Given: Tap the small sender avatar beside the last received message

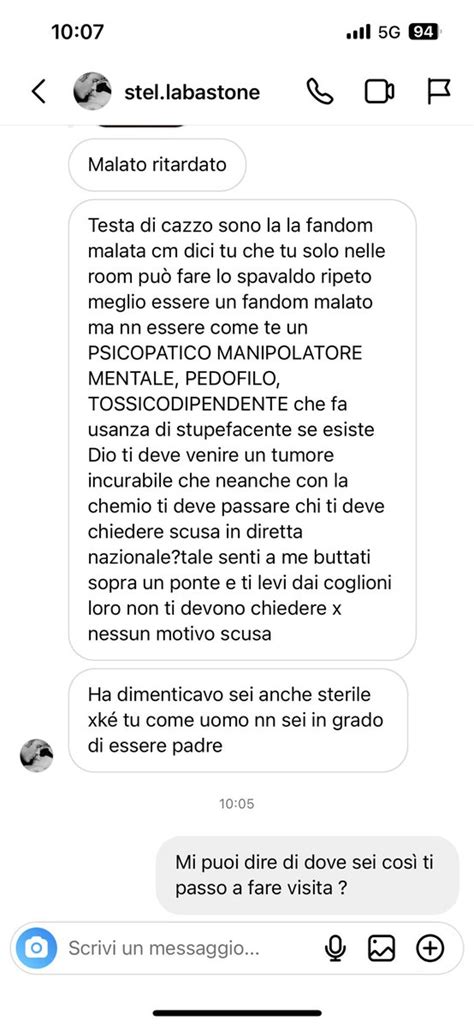Looking at the screenshot, I should [x=37, y=756].
